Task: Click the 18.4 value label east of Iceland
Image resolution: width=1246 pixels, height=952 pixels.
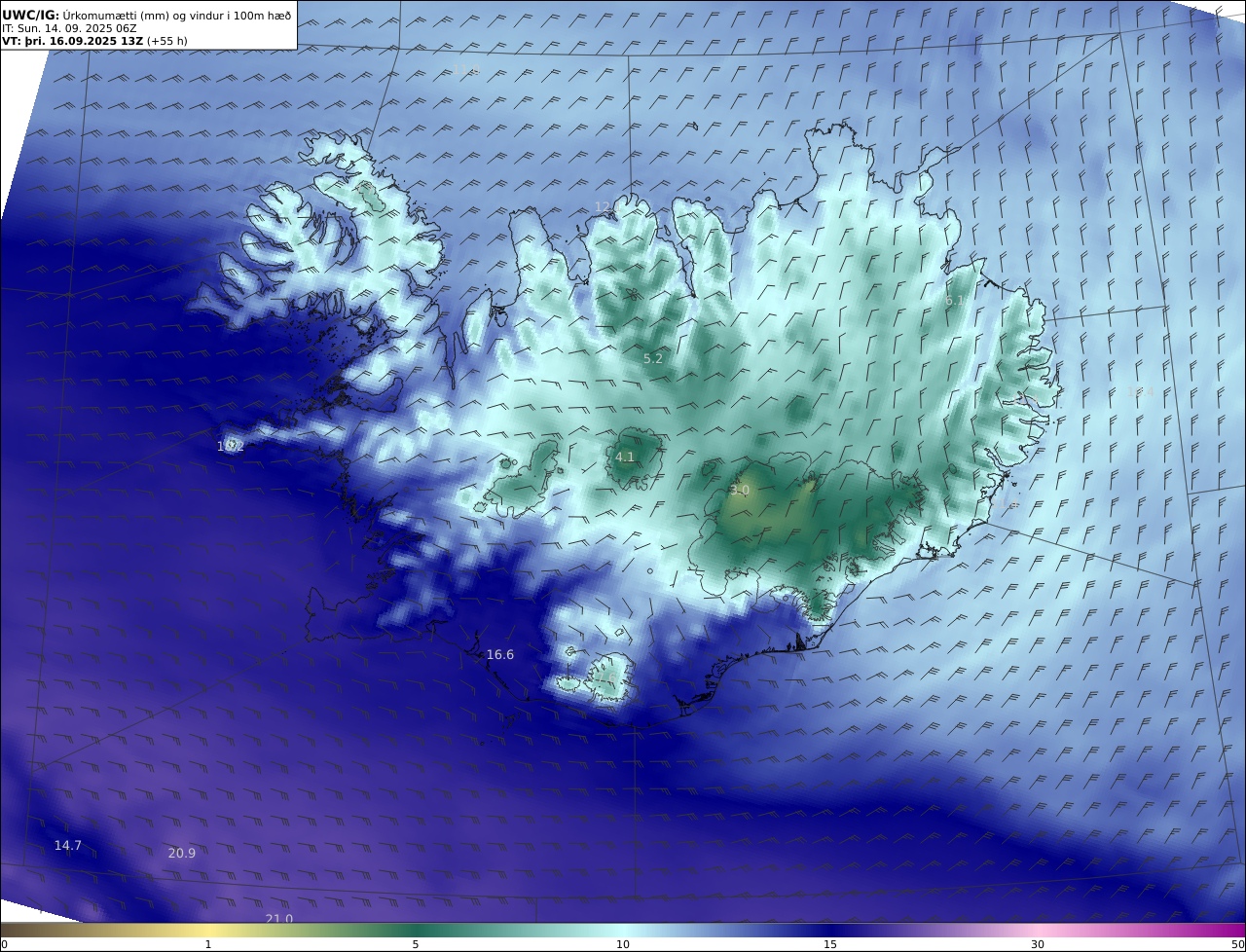Action: [1140, 392]
